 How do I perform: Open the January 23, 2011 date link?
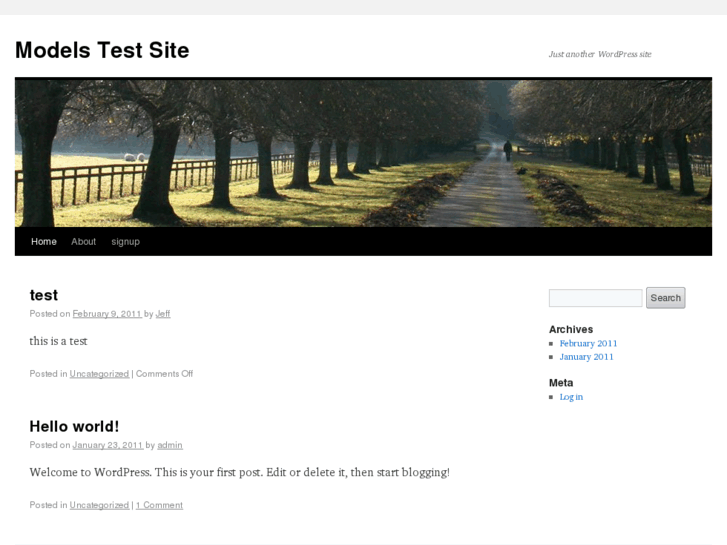coord(108,445)
